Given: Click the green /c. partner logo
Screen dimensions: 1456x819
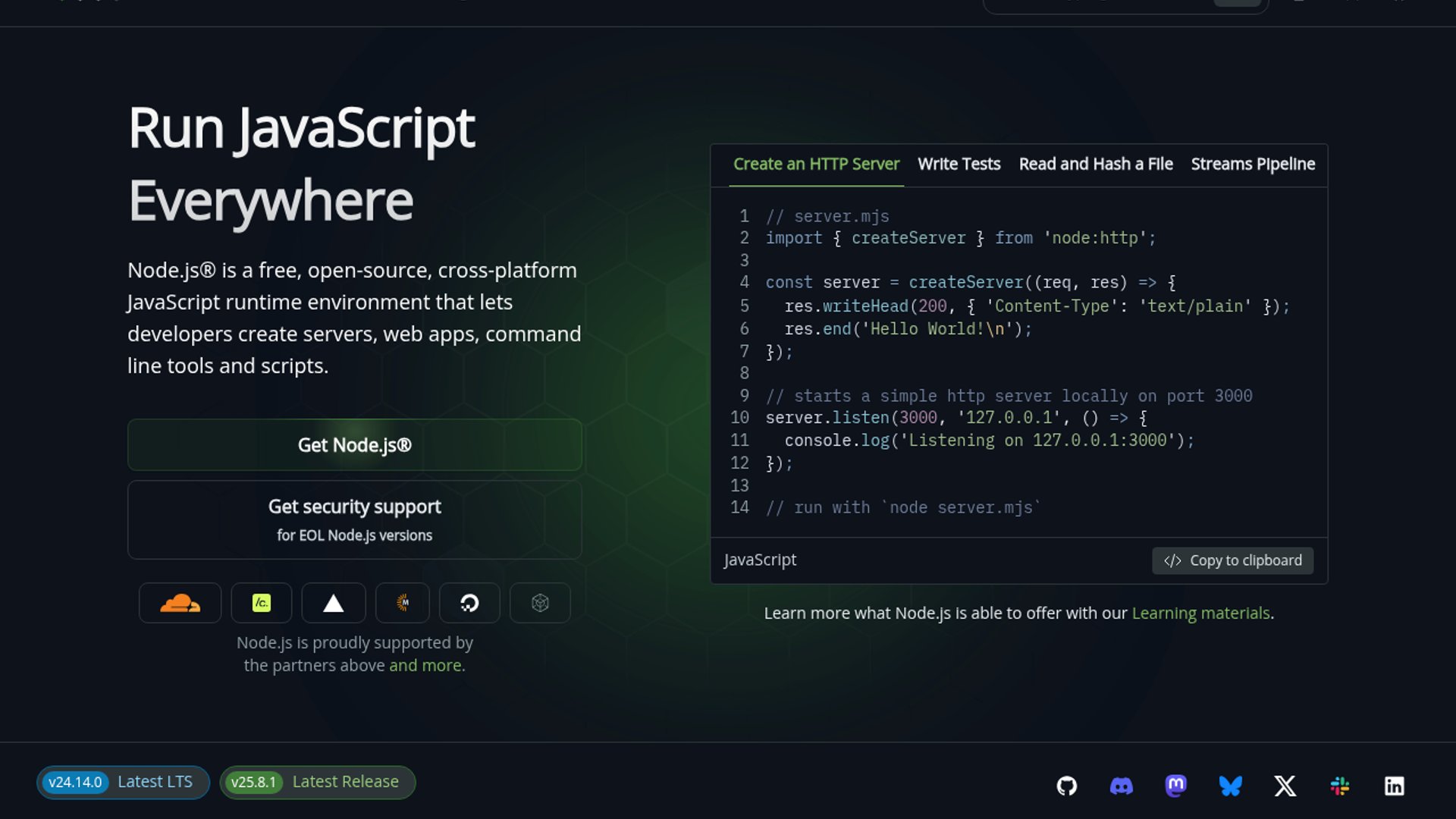Looking at the screenshot, I should click(x=262, y=603).
